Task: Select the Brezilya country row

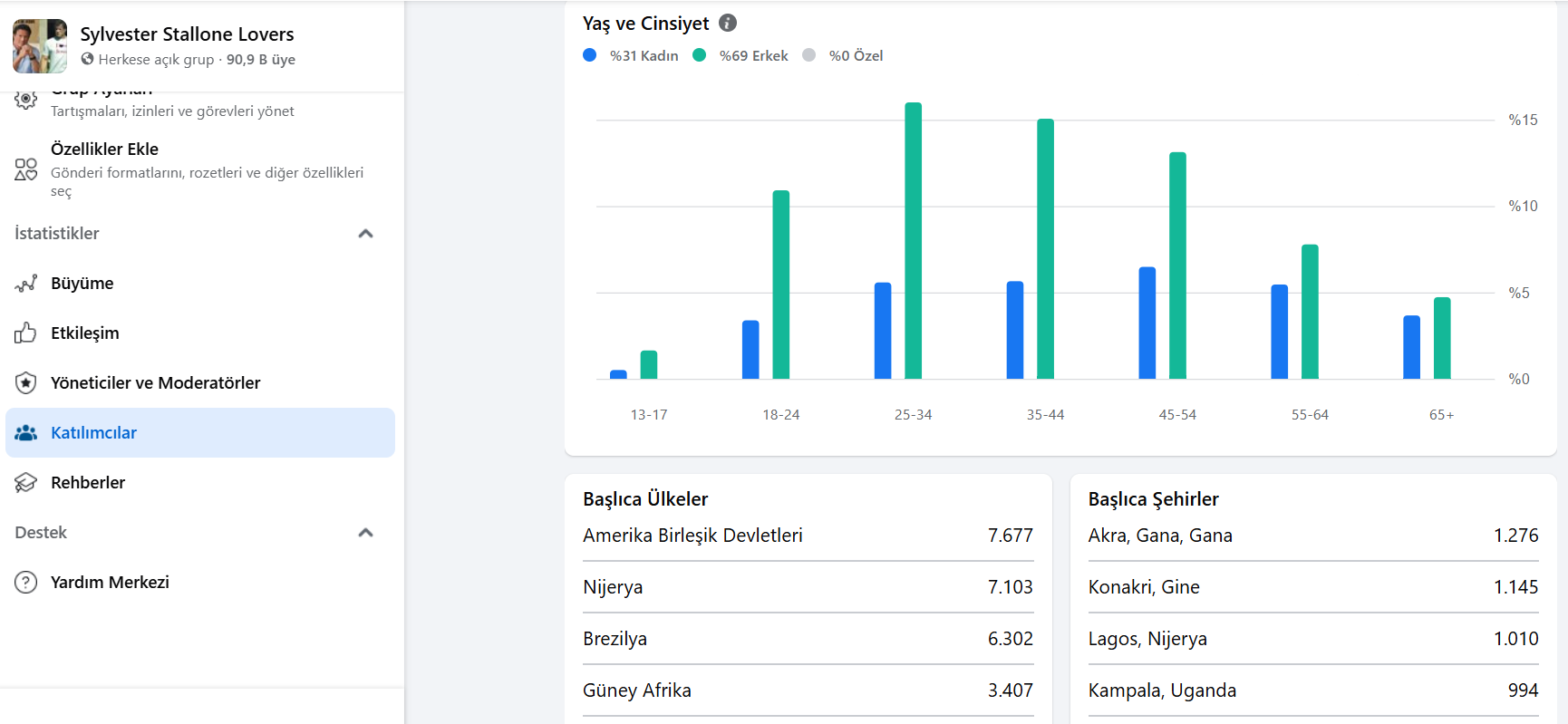Action: [808, 639]
